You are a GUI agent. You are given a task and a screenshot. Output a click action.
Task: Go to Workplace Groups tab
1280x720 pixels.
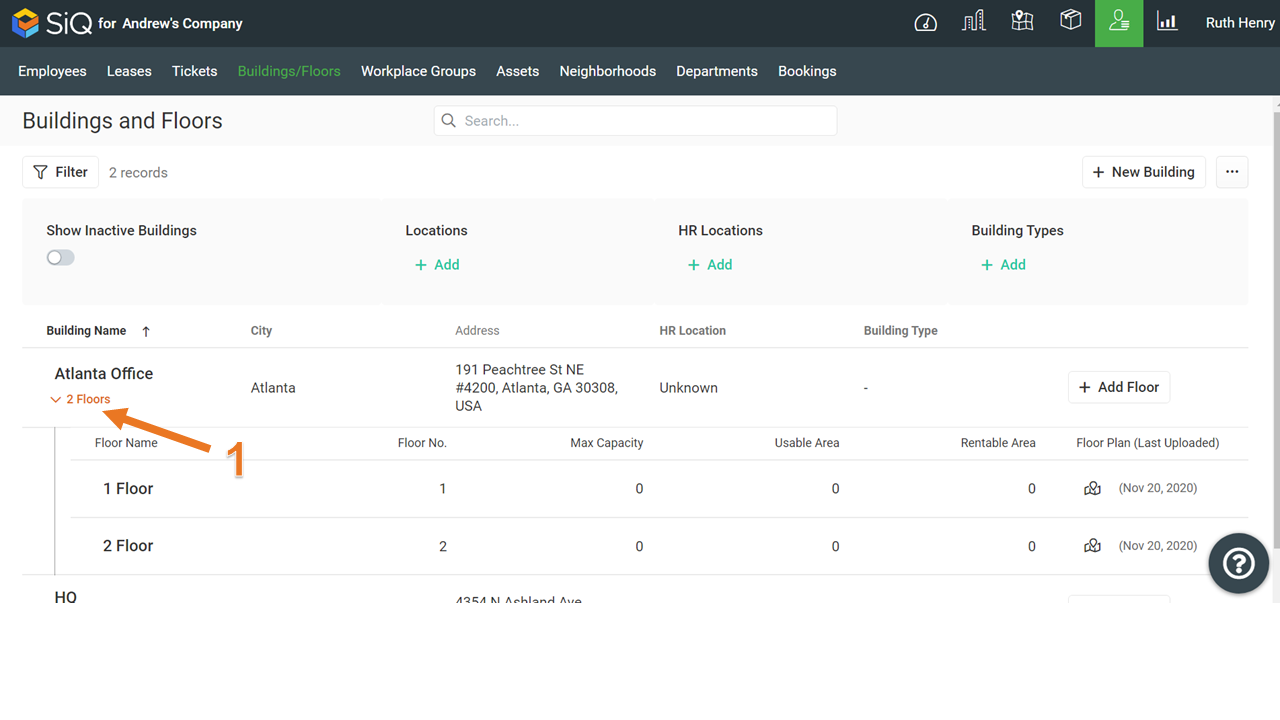[418, 71]
